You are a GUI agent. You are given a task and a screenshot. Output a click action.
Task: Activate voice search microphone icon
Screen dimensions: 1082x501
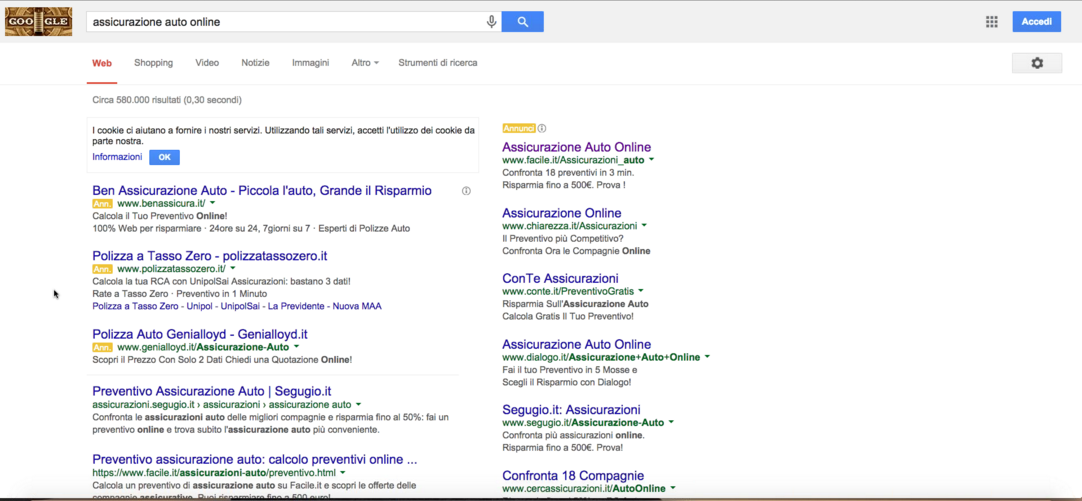[491, 21]
